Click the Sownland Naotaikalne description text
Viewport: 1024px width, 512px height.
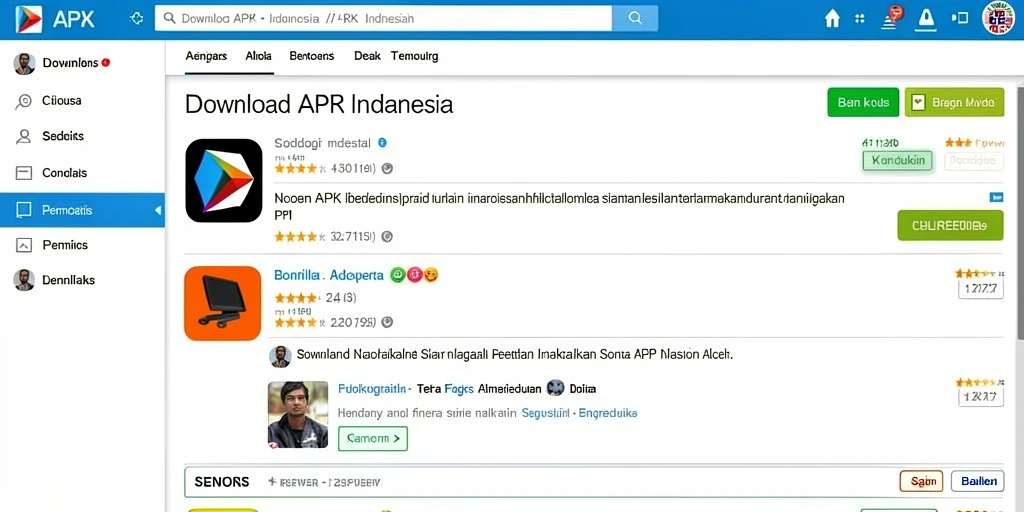point(515,355)
